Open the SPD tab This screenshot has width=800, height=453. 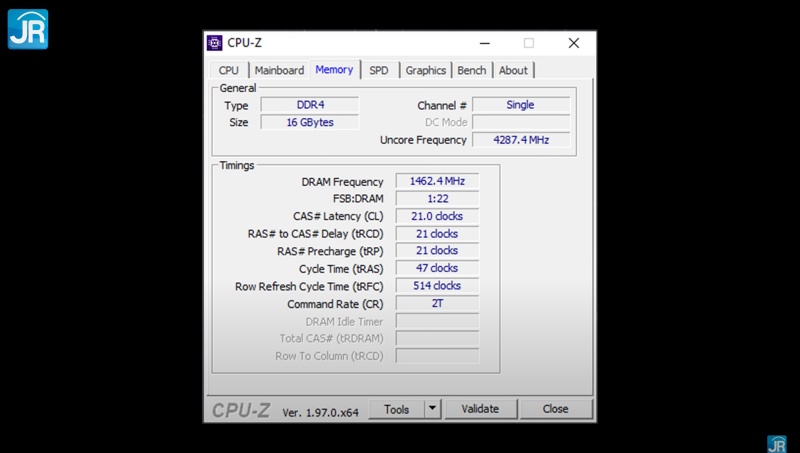(x=379, y=70)
